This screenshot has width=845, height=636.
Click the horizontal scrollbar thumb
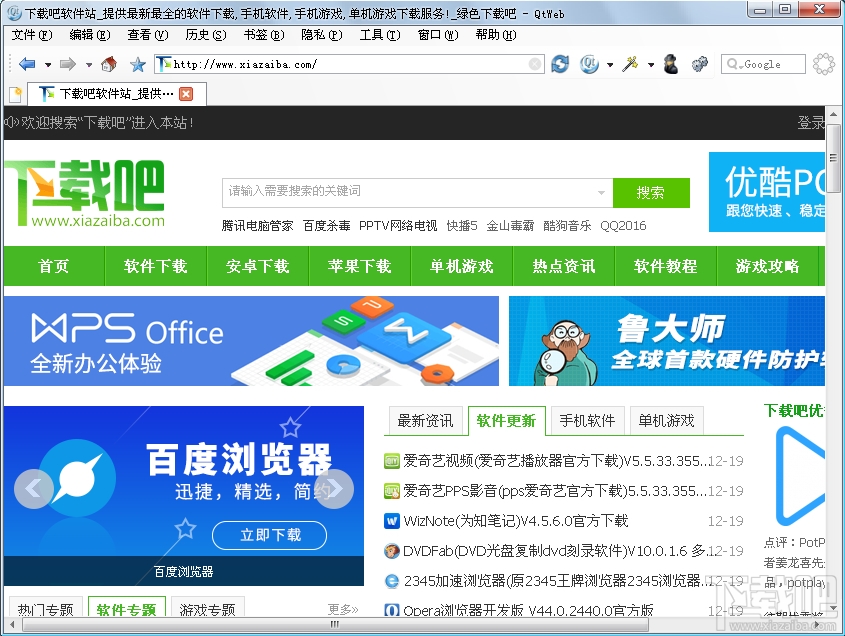335,625
